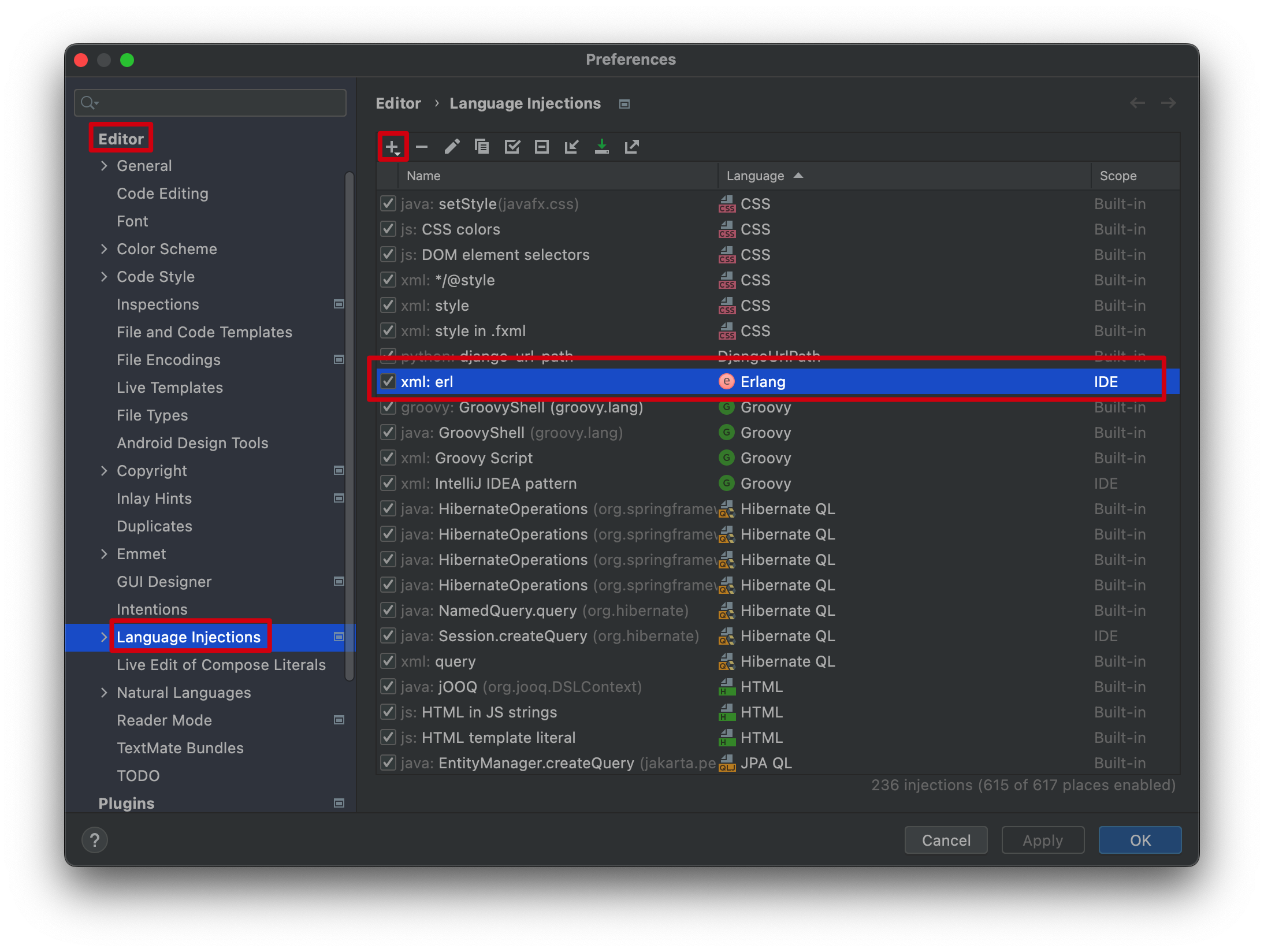The width and height of the screenshot is (1264, 952).
Task: Remove the selected injection
Action: (x=422, y=146)
